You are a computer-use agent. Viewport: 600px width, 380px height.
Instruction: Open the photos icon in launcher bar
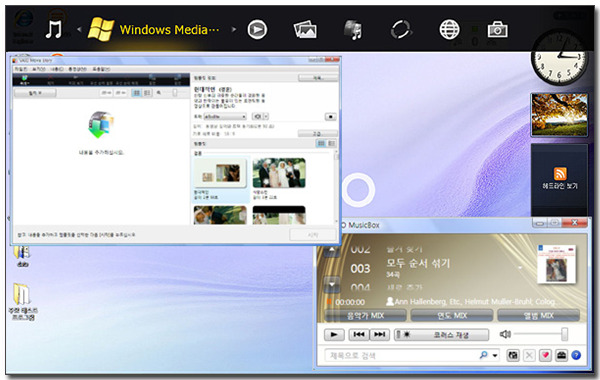[305, 29]
